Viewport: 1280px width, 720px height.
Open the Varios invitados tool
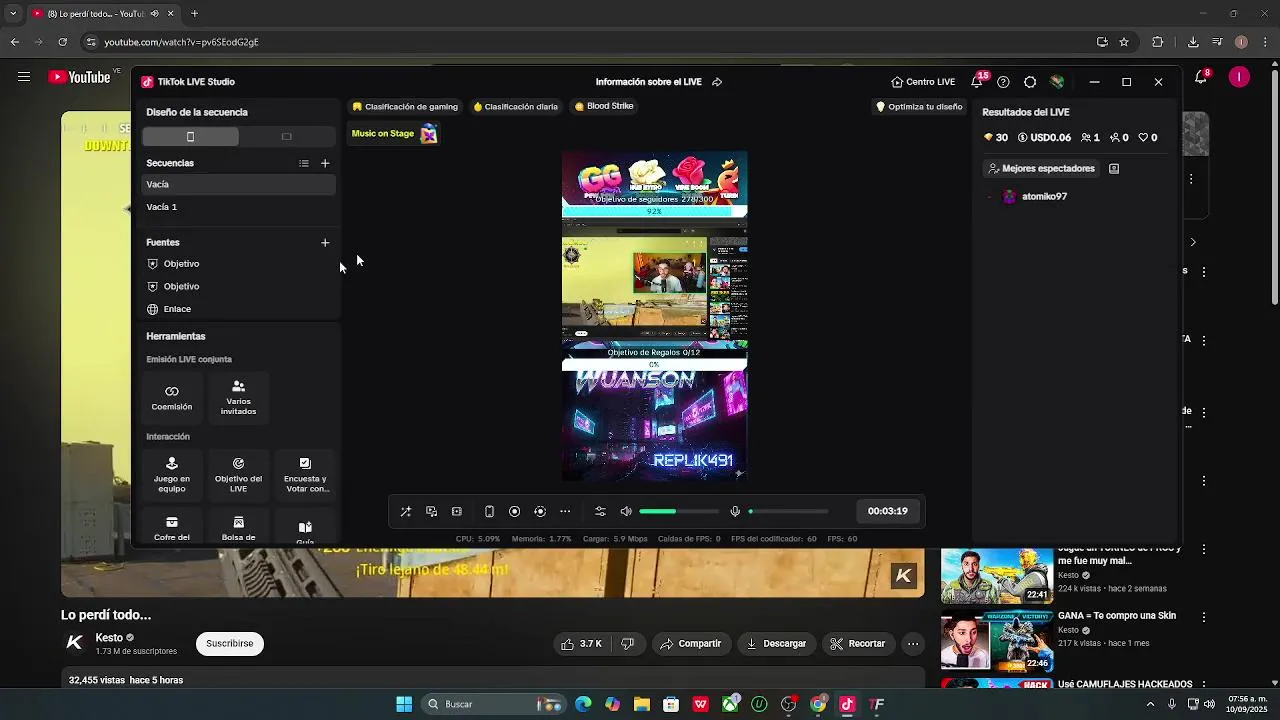pos(238,398)
